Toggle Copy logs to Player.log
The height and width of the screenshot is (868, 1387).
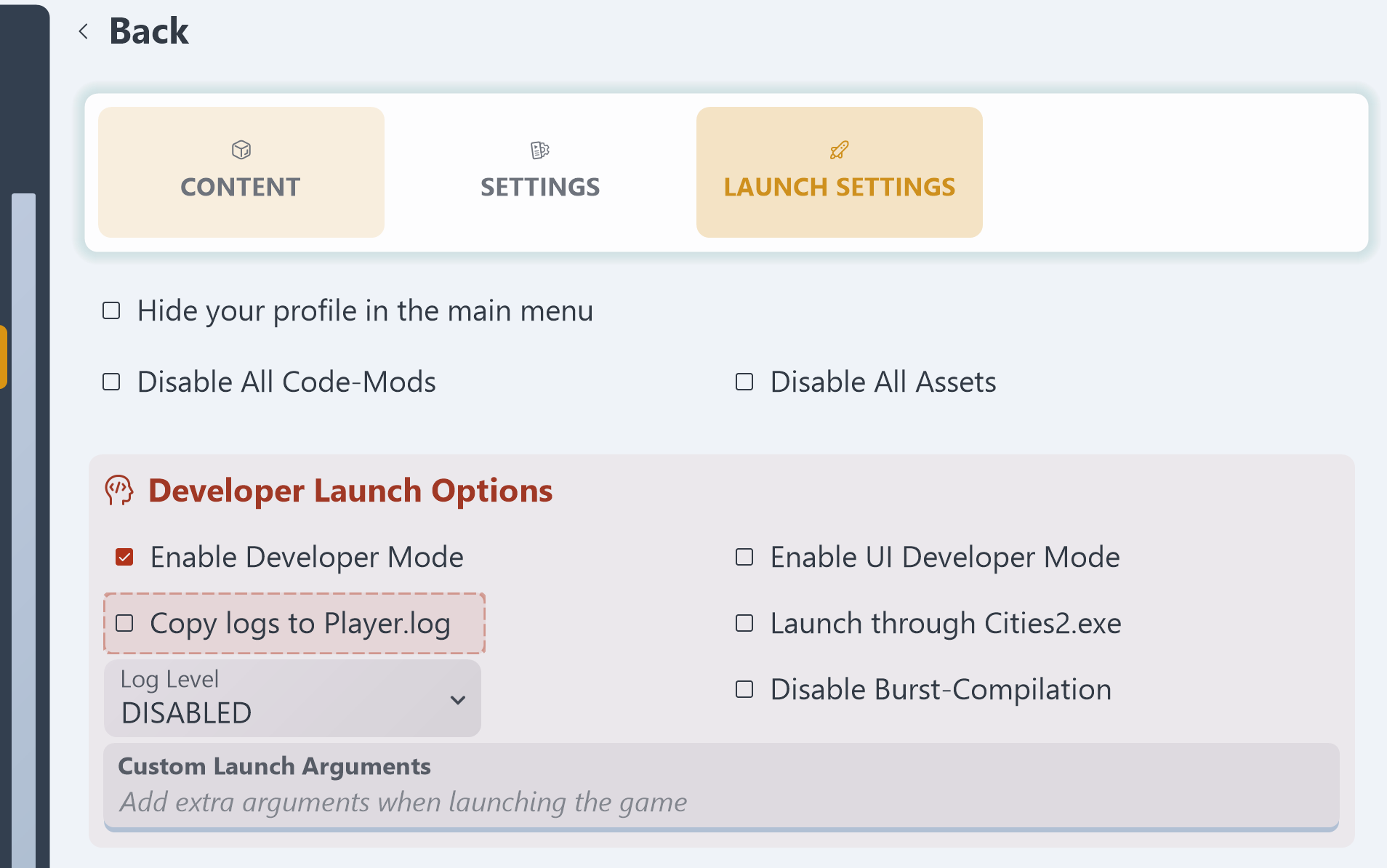coord(124,624)
